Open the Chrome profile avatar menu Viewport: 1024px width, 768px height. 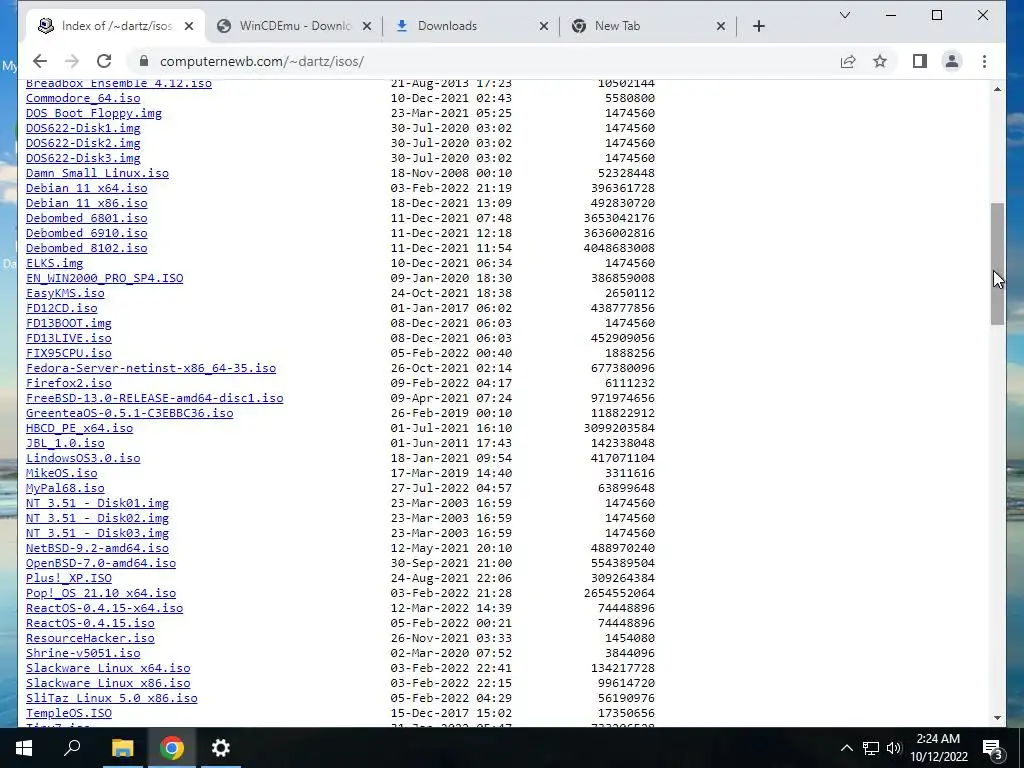(x=952, y=61)
